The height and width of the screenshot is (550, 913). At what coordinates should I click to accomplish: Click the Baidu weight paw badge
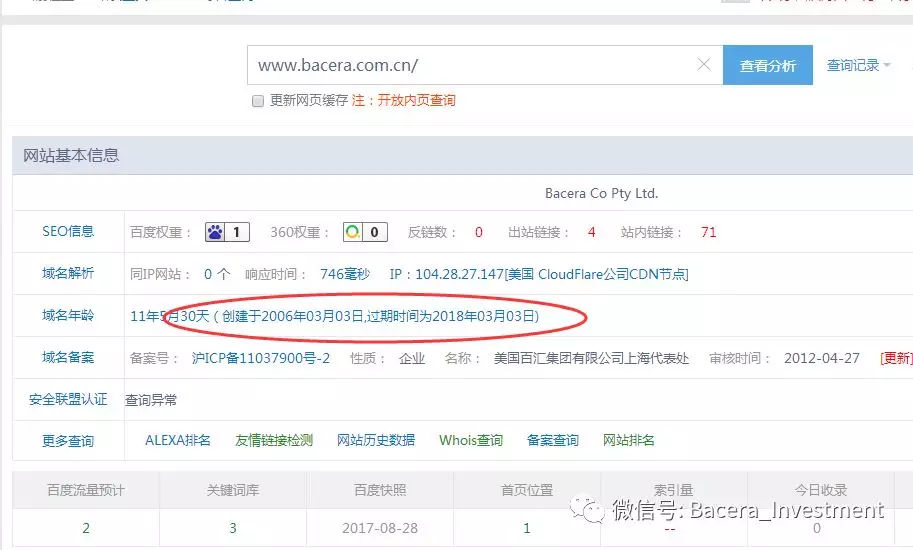[228, 232]
